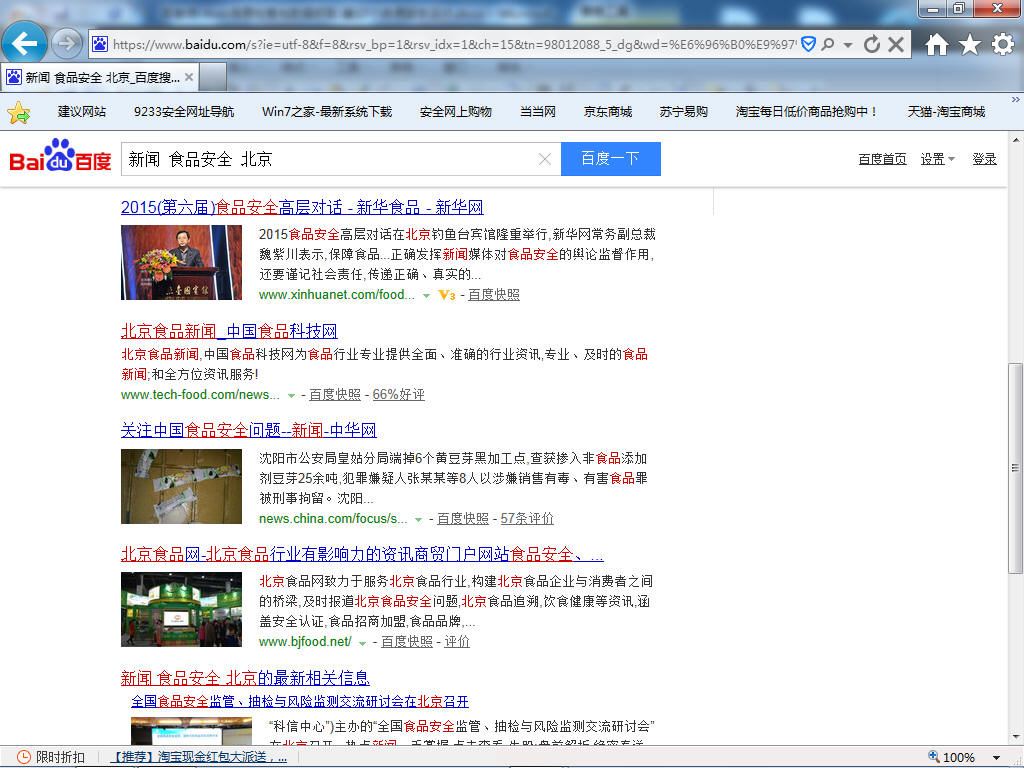Click the speaker podium thumbnail image

(182, 263)
